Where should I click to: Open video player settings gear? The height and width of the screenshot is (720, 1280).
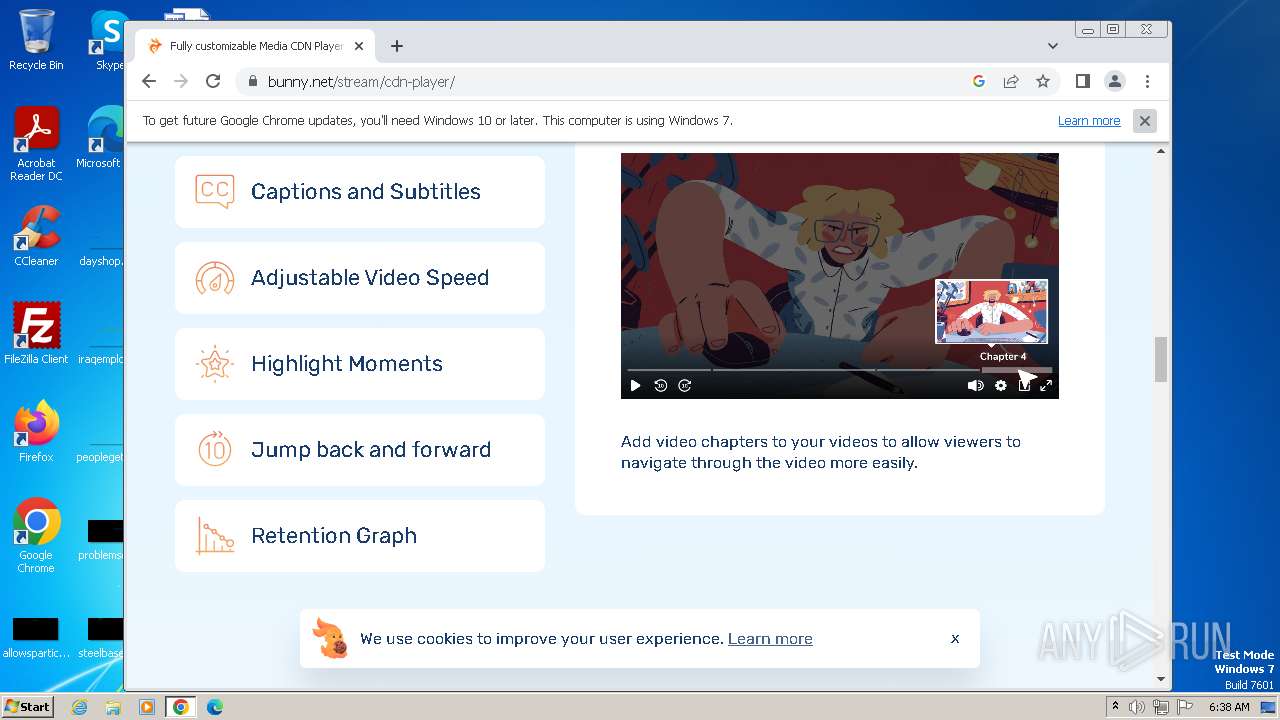click(x=1000, y=386)
